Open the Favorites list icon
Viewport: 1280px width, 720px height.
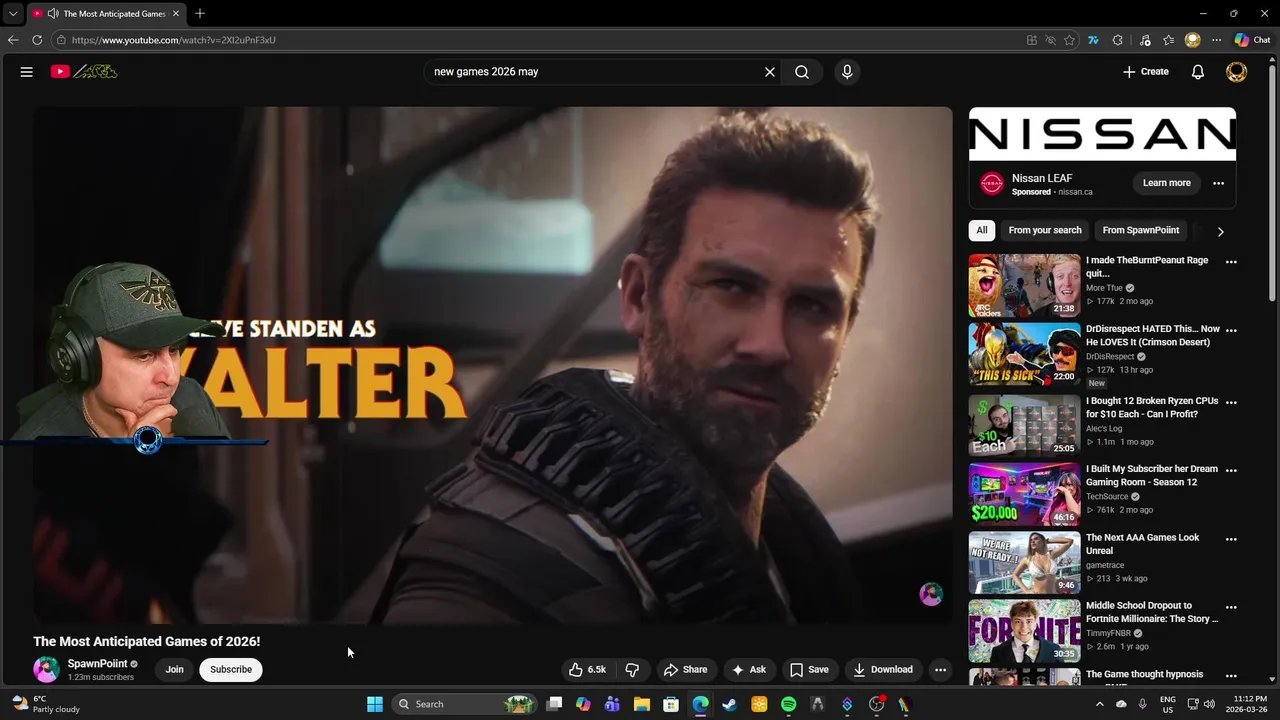[1168, 40]
